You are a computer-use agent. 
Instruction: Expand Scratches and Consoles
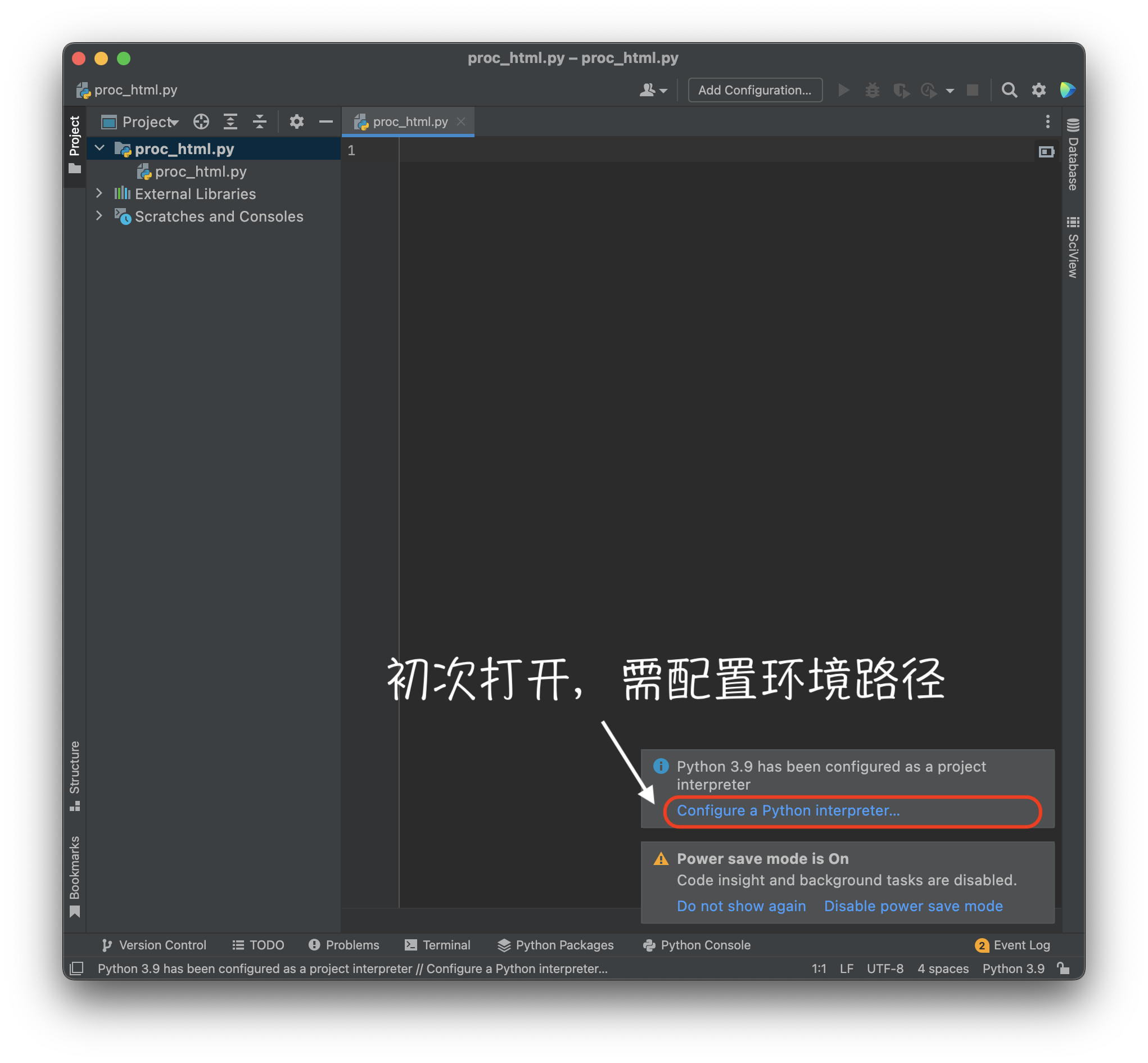pyautogui.click(x=99, y=217)
